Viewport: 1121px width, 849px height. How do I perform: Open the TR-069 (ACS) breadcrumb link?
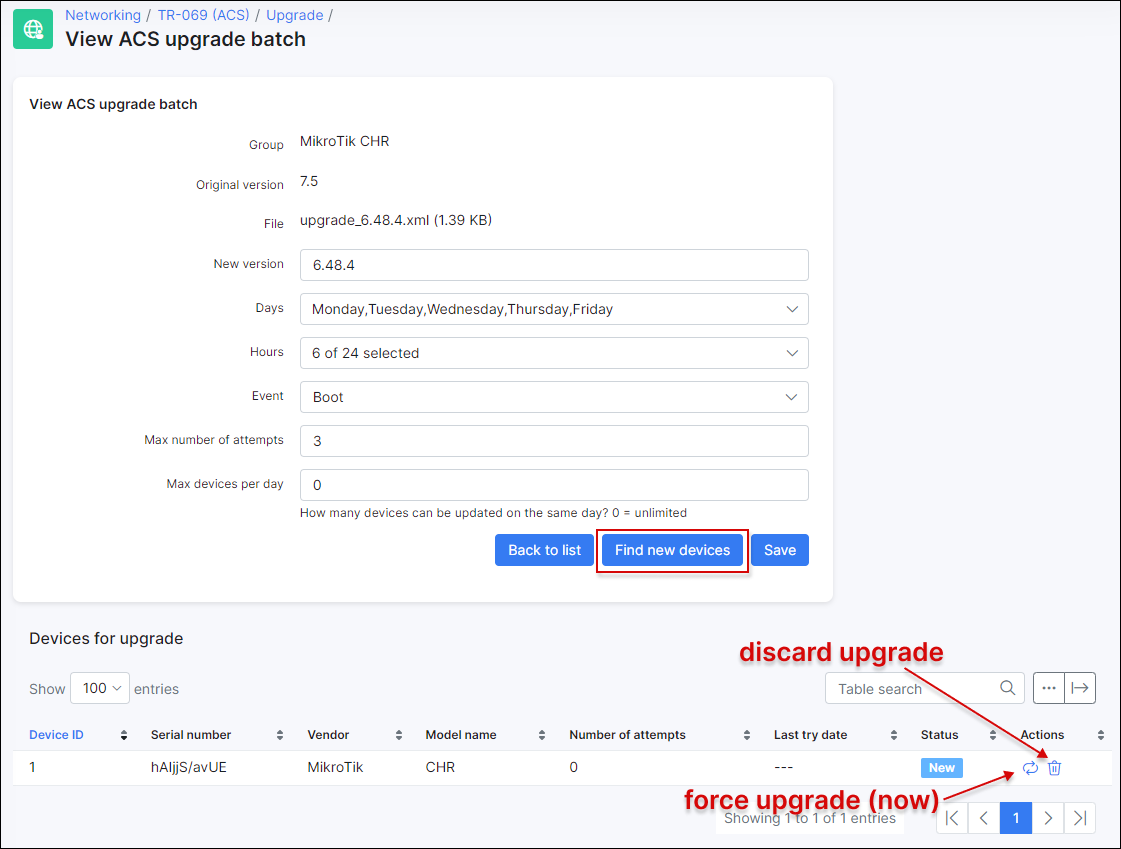[203, 15]
